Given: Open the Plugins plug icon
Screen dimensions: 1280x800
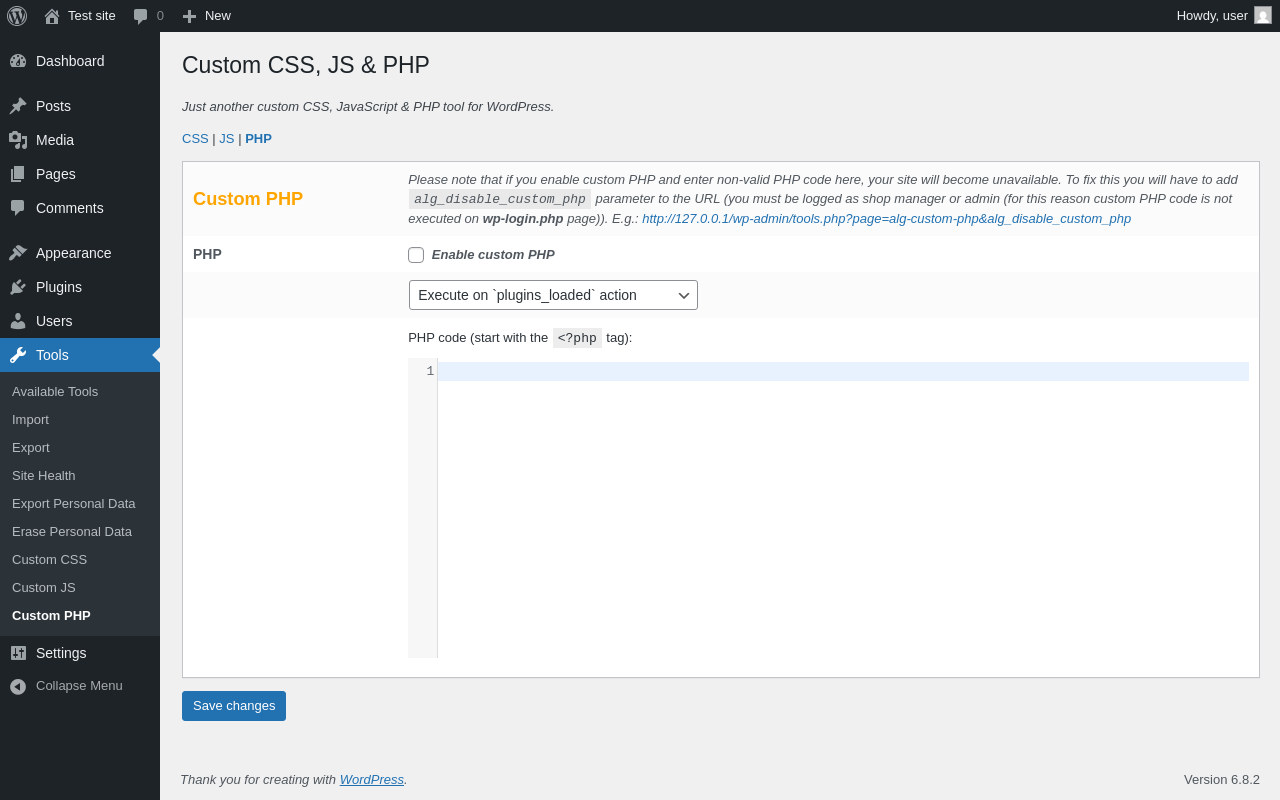Looking at the screenshot, I should 18,287.
